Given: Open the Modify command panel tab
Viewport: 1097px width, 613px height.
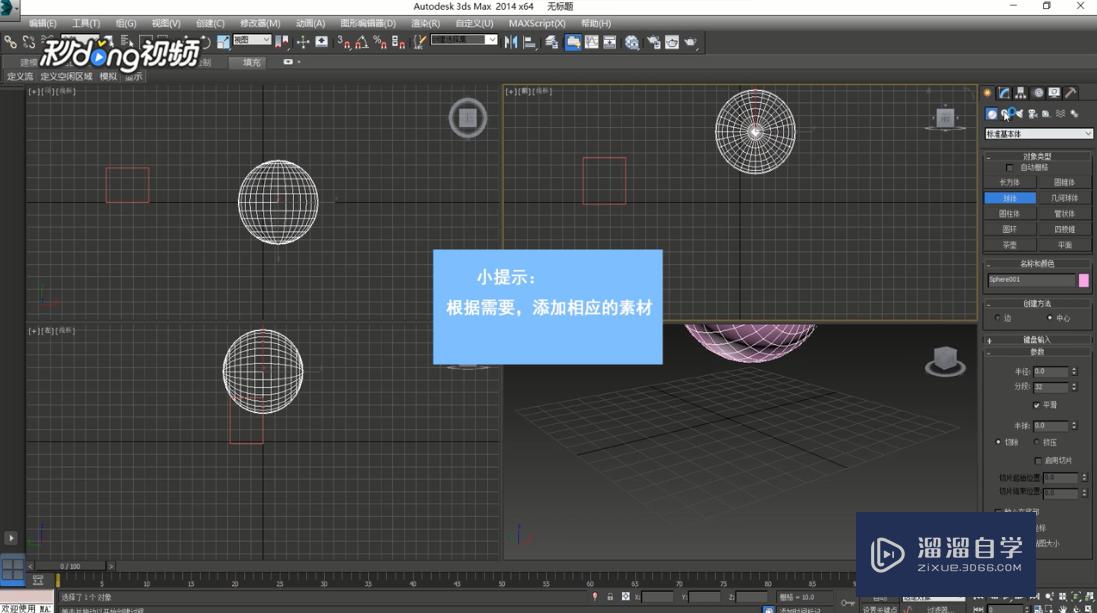Looking at the screenshot, I should click(x=1004, y=93).
